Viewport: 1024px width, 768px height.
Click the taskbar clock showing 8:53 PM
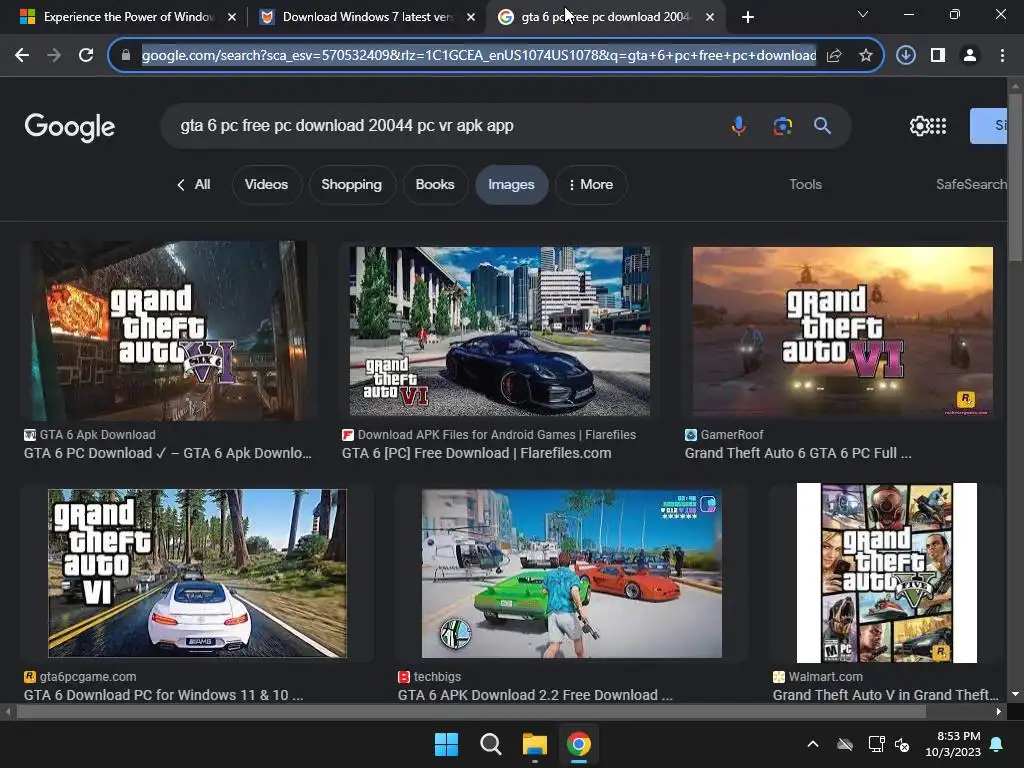click(x=953, y=744)
